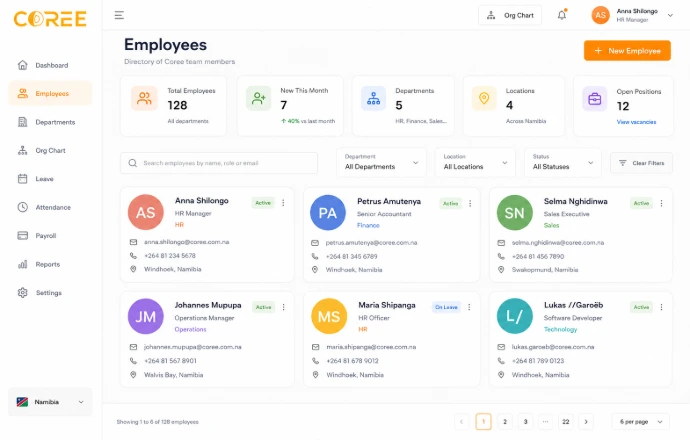Open the Status filter dropdown
Image resolution: width=690 pixels, height=440 pixels.
[563, 163]
